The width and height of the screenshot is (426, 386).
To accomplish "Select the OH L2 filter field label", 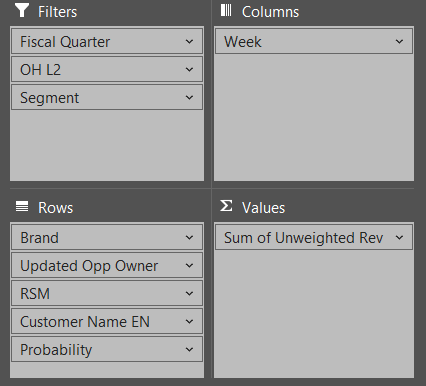I will [40, 70].
